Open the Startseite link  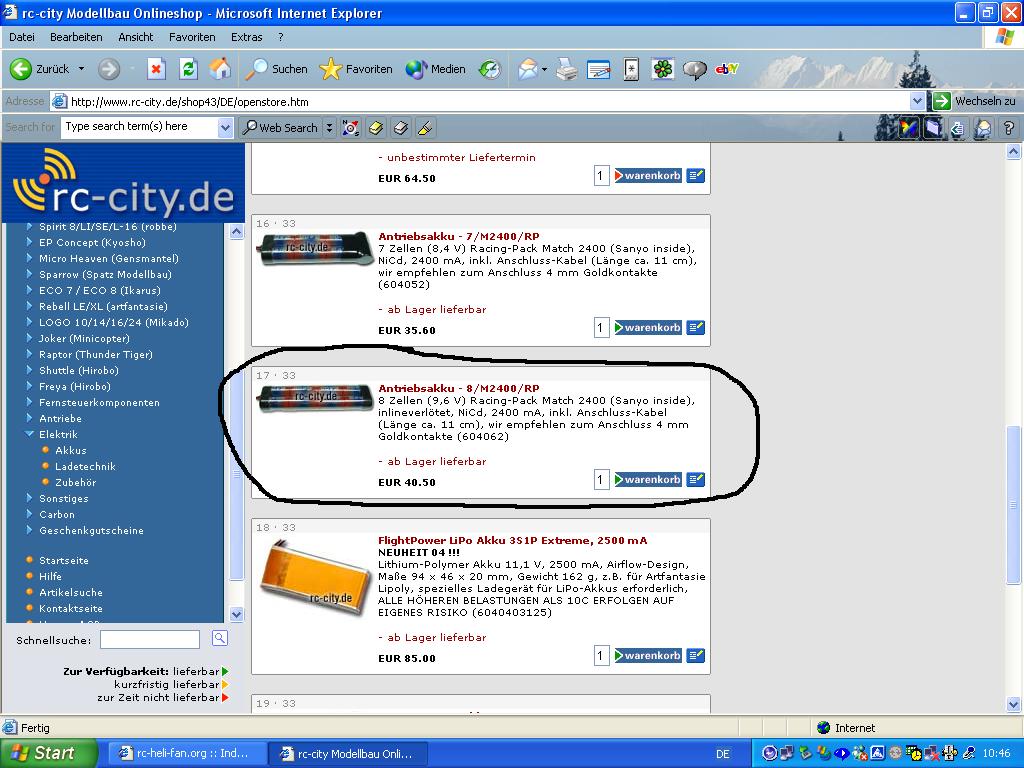63,560
